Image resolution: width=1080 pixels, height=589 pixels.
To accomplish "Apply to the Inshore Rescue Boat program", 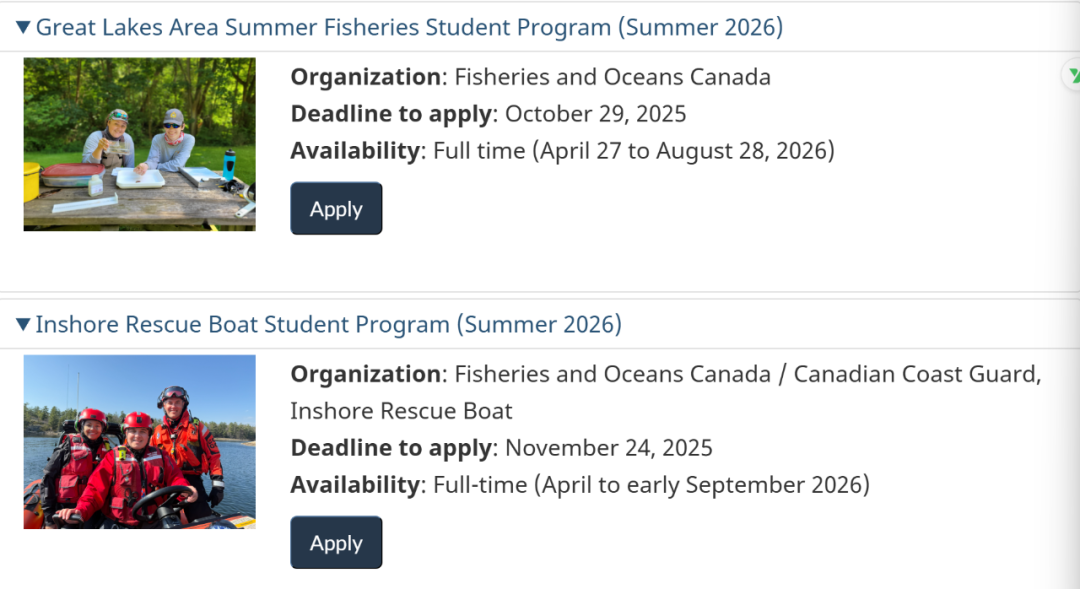I will (336, 543).
